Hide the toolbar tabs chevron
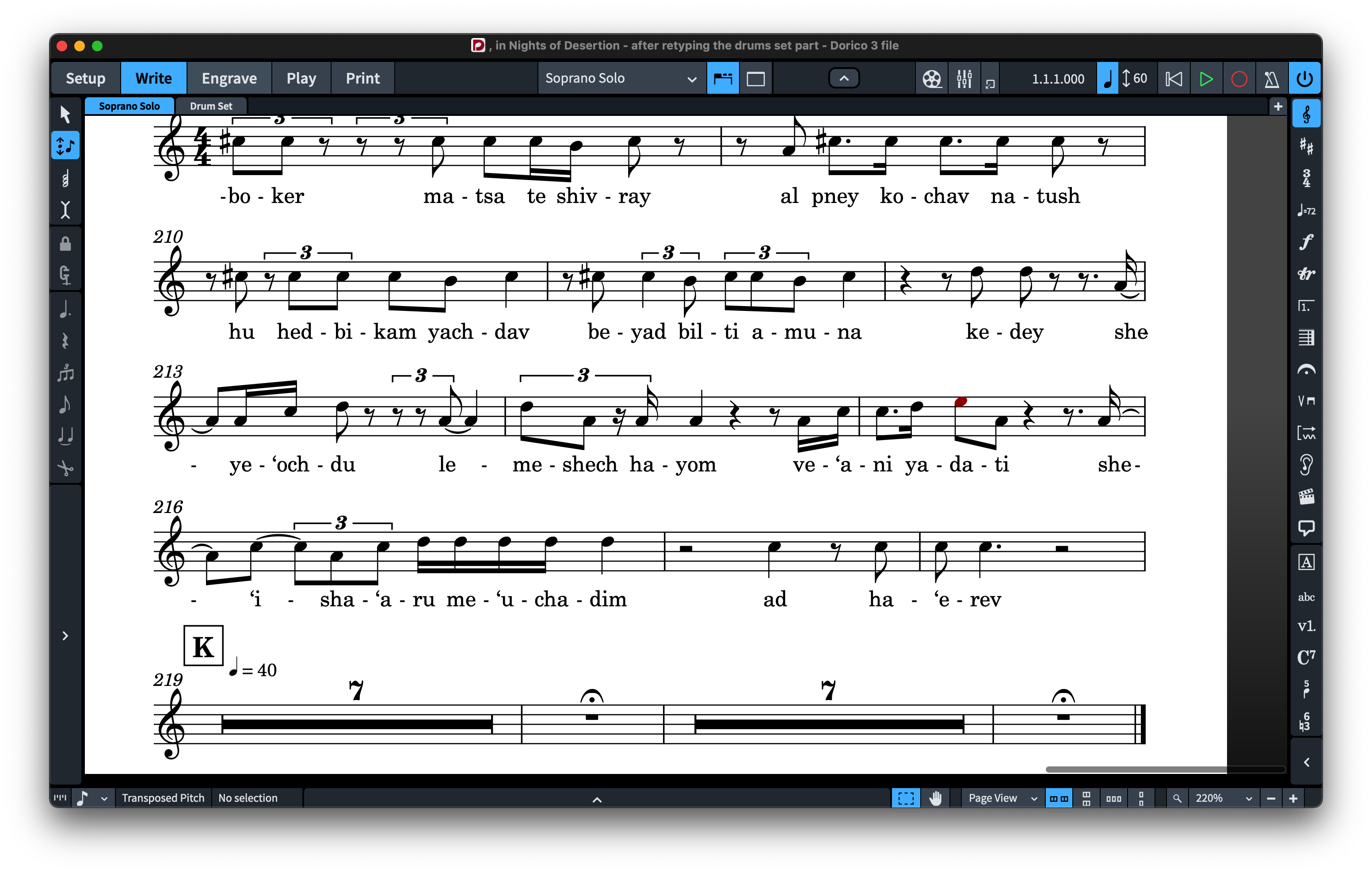 click(x=844, y=78)
